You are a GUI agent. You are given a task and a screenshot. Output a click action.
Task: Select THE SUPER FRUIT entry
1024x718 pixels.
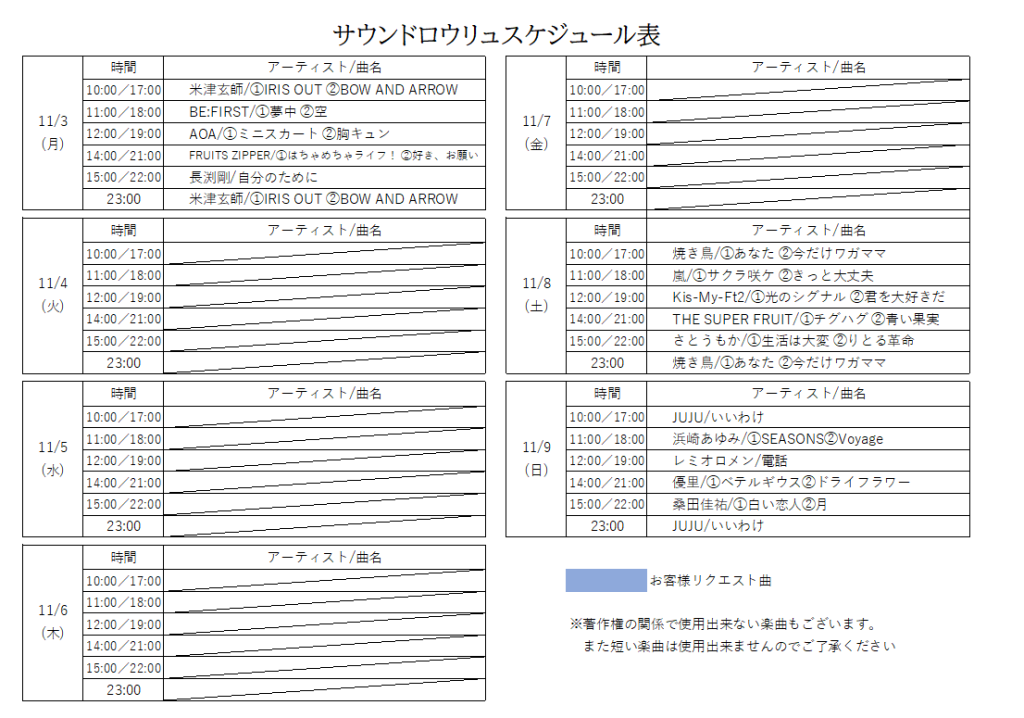coord(805,319)
